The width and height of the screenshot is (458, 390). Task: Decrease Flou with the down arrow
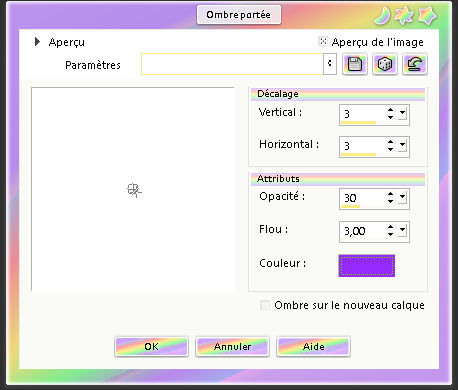390,234
